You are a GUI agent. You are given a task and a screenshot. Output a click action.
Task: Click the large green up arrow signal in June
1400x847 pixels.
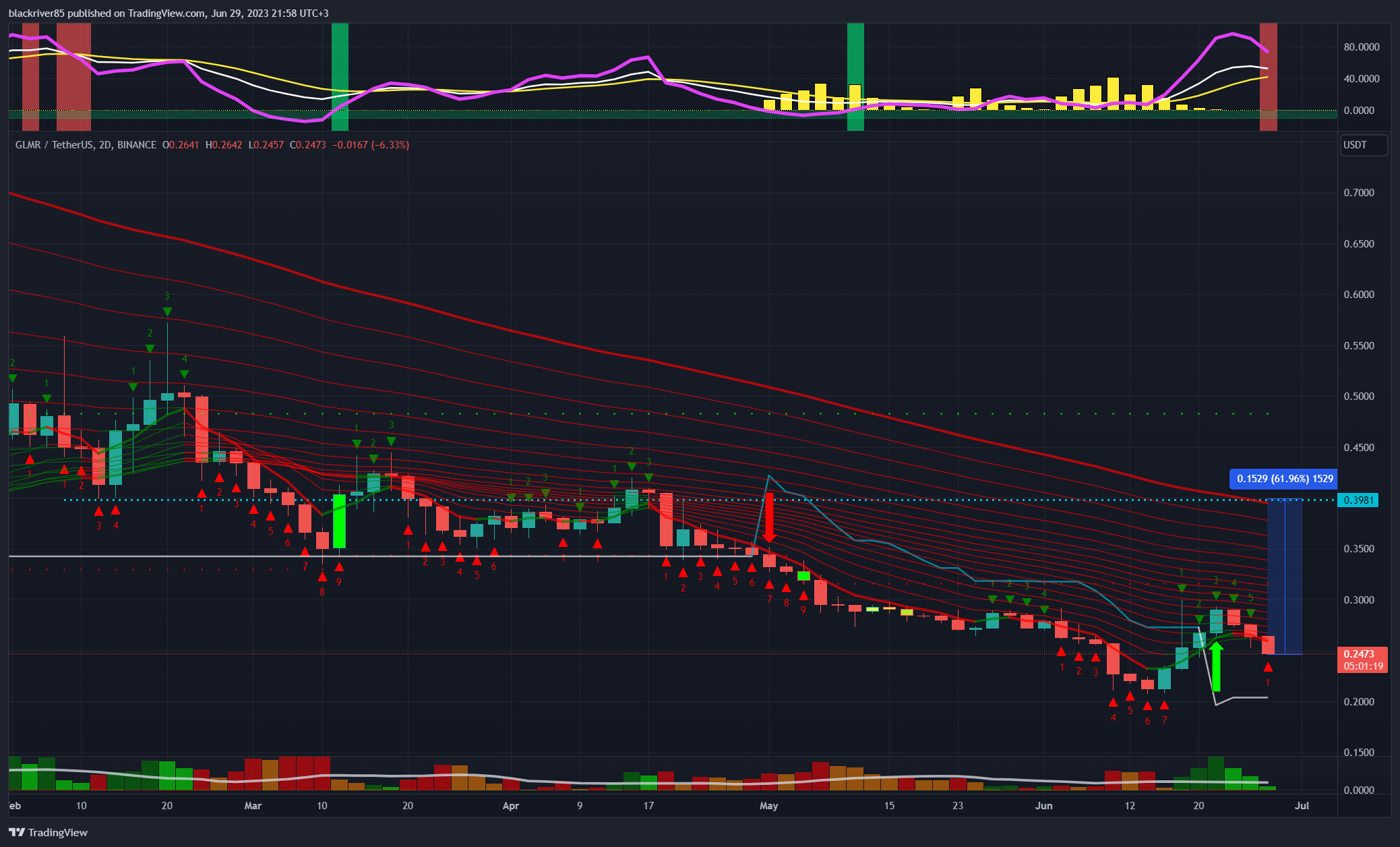pos(1216,666)
